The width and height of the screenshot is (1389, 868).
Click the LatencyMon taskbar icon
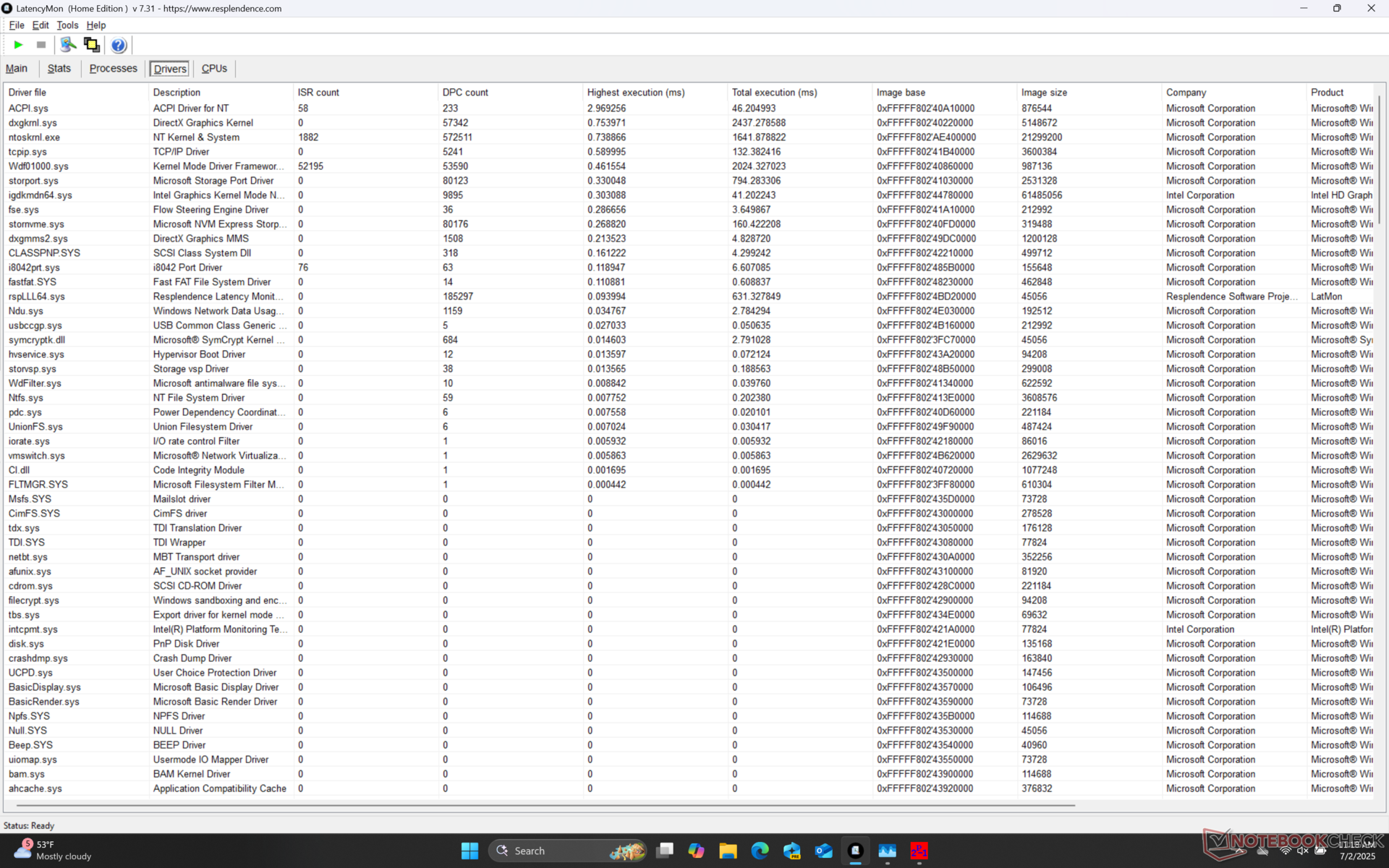pyautogui.click(x=855, y=851)
